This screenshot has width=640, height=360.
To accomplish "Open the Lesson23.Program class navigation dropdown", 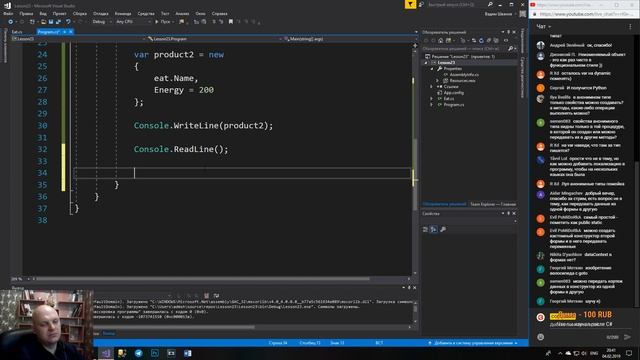I will (214, 39).
